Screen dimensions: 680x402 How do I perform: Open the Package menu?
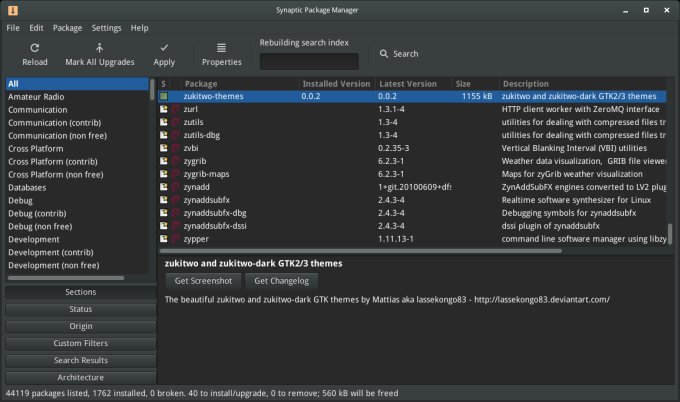coord(68,28)
